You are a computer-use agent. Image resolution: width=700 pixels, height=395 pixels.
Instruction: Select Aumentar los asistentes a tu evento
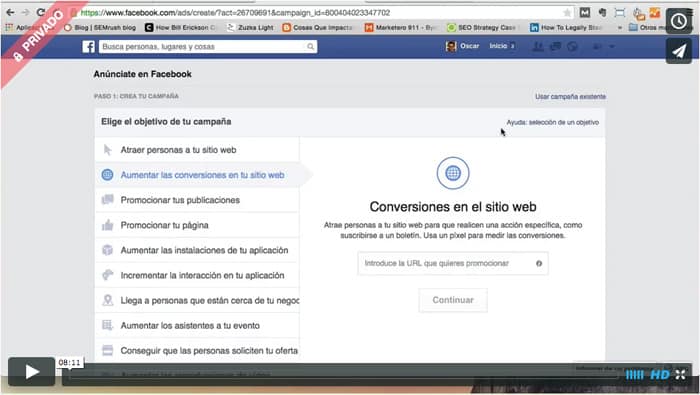[x=197, y=325]
